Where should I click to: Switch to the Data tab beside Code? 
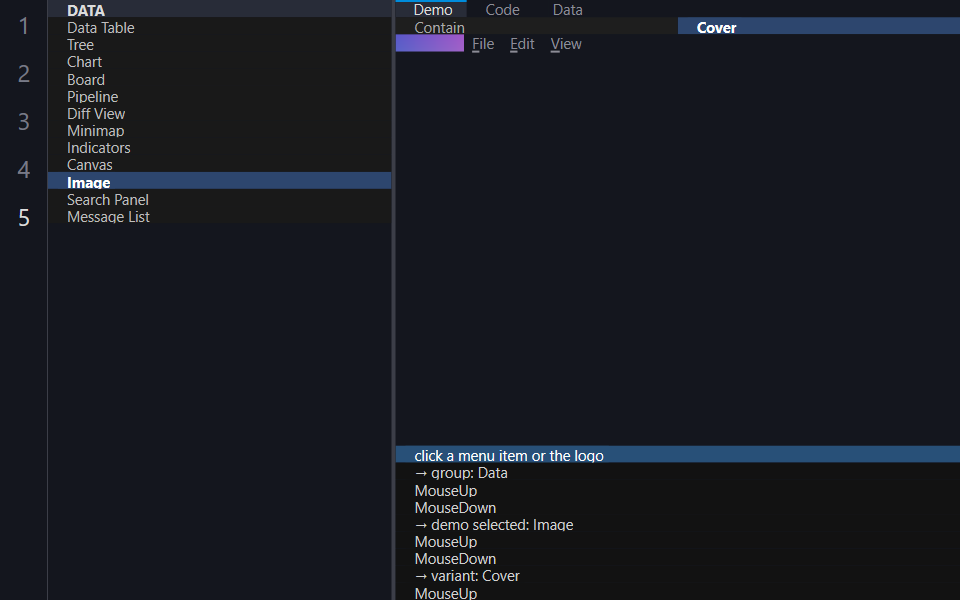568,9
